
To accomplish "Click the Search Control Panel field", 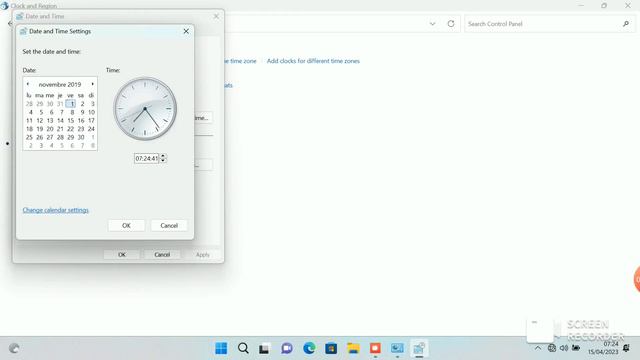I will [x=541, y=24].
